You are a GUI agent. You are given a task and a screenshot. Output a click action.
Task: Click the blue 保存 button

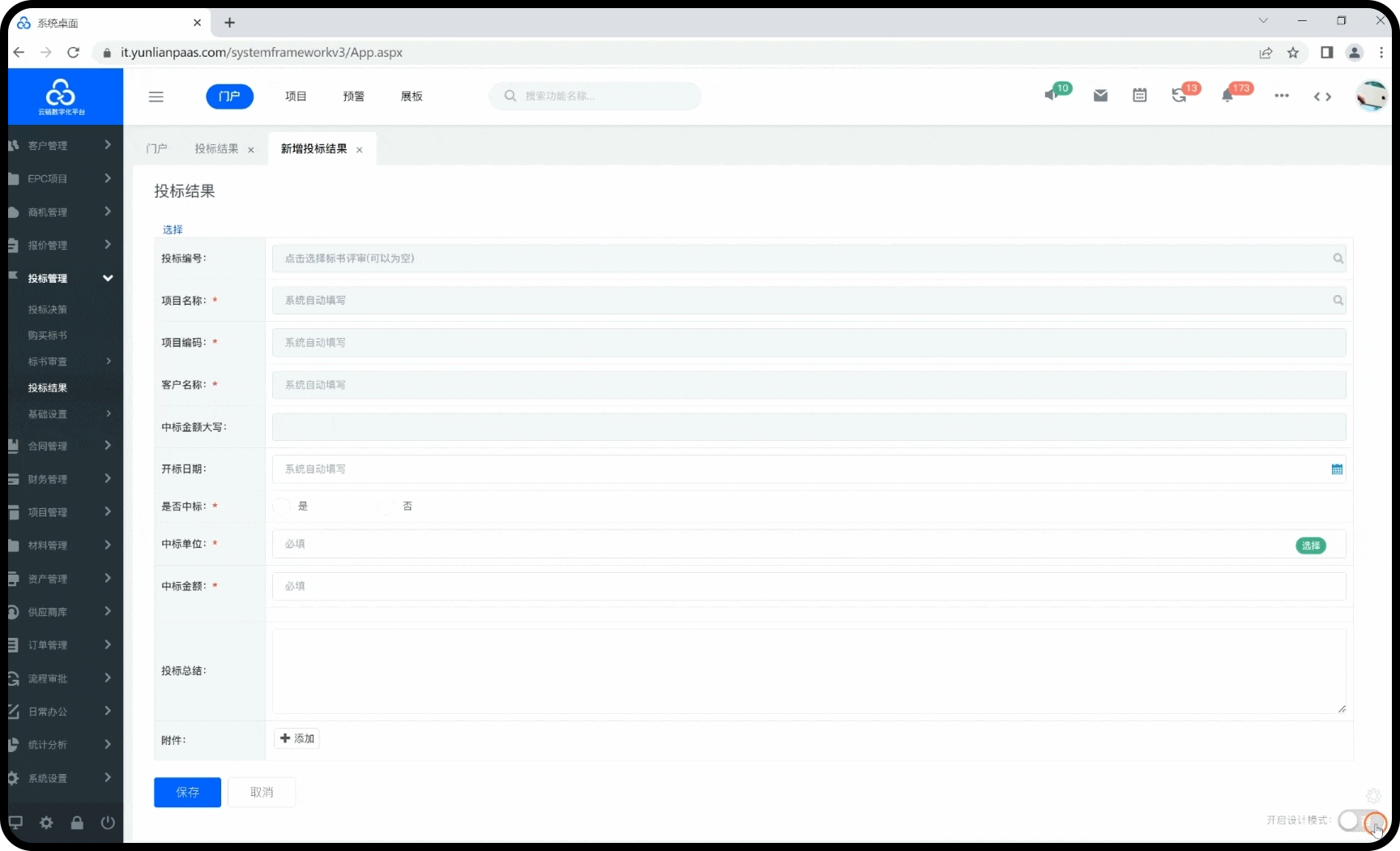pyautogui.click(x=187, y=792)
